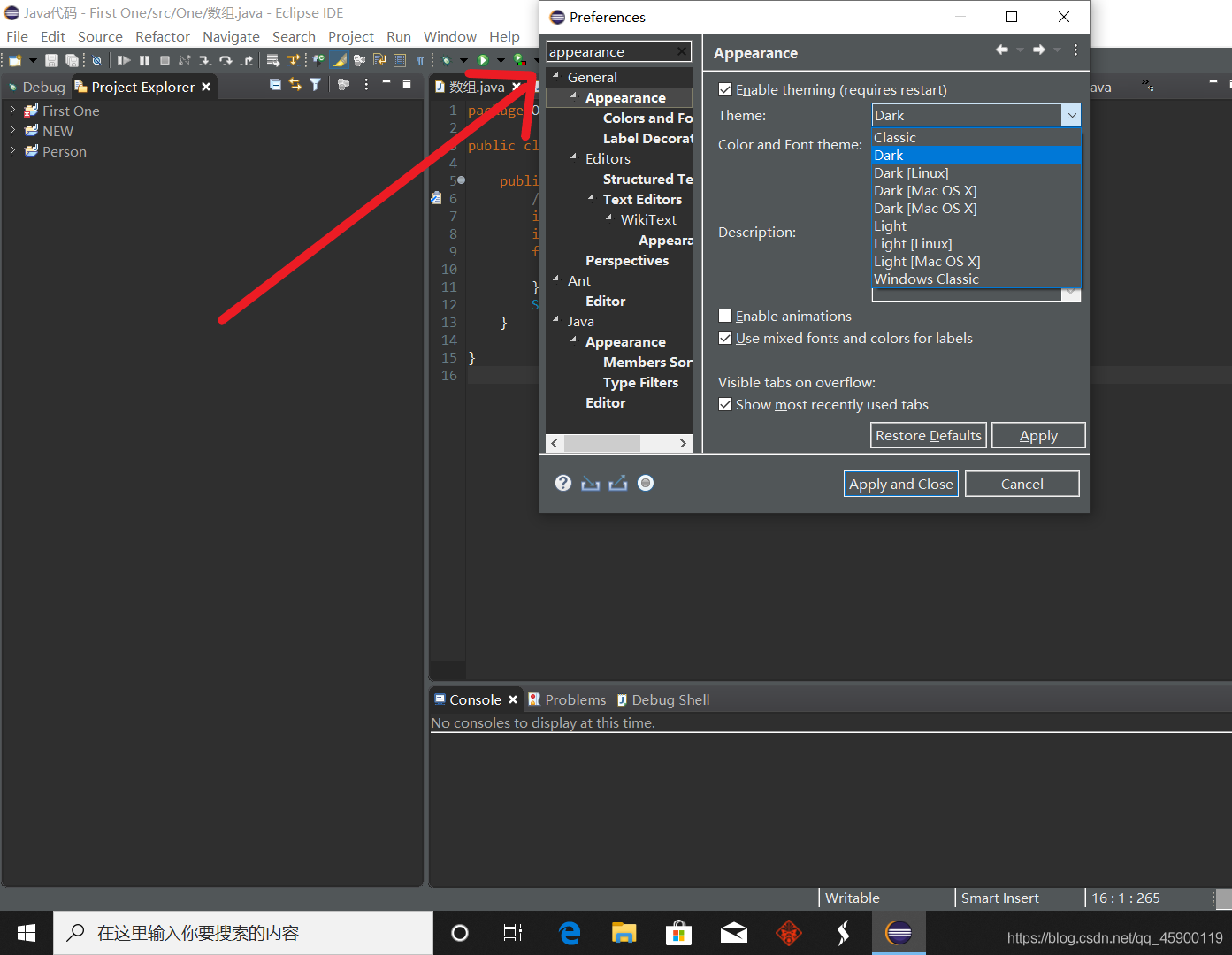The height and width of the screenshot is (955, 1232).
Task: Click the green Run toolbar icon
Action: pos(483,60)
